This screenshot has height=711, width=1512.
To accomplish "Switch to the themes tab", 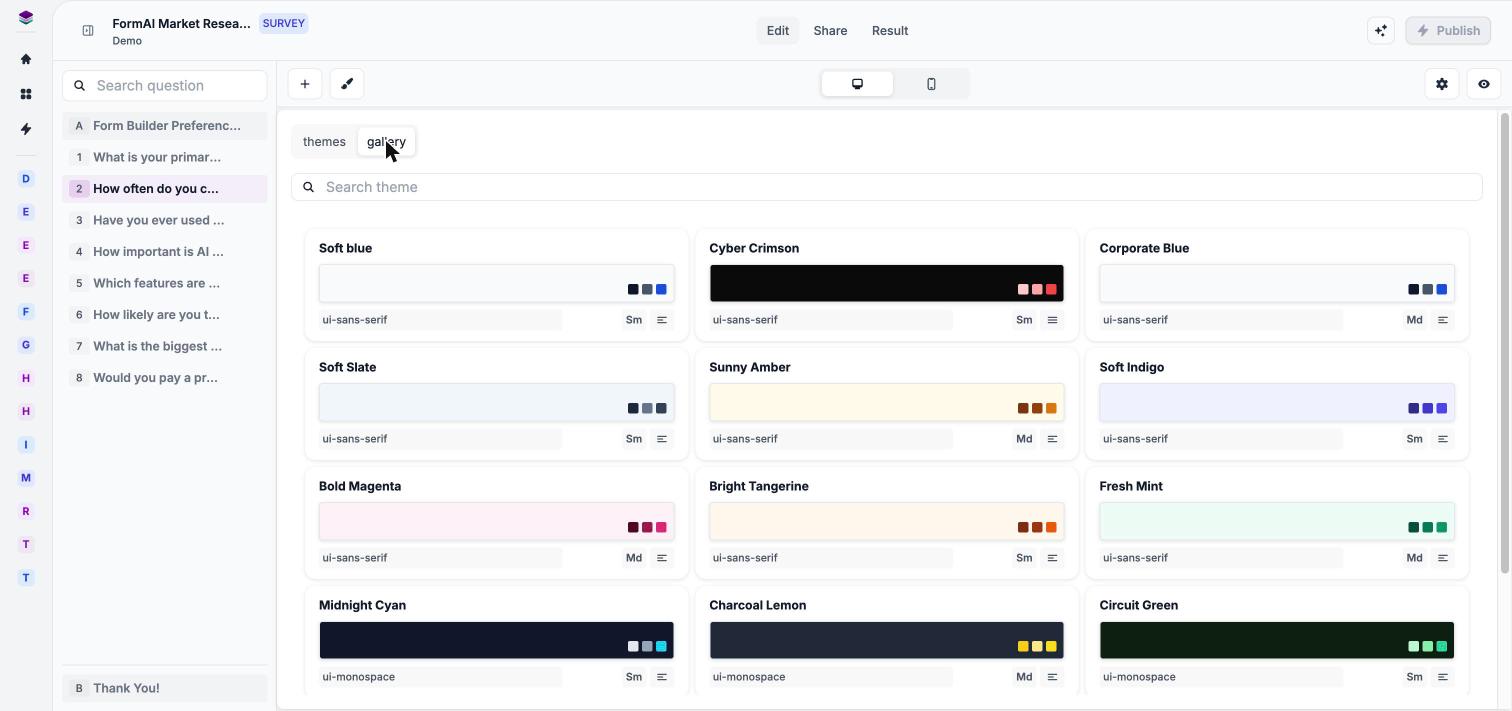I will tap(324, 142).
